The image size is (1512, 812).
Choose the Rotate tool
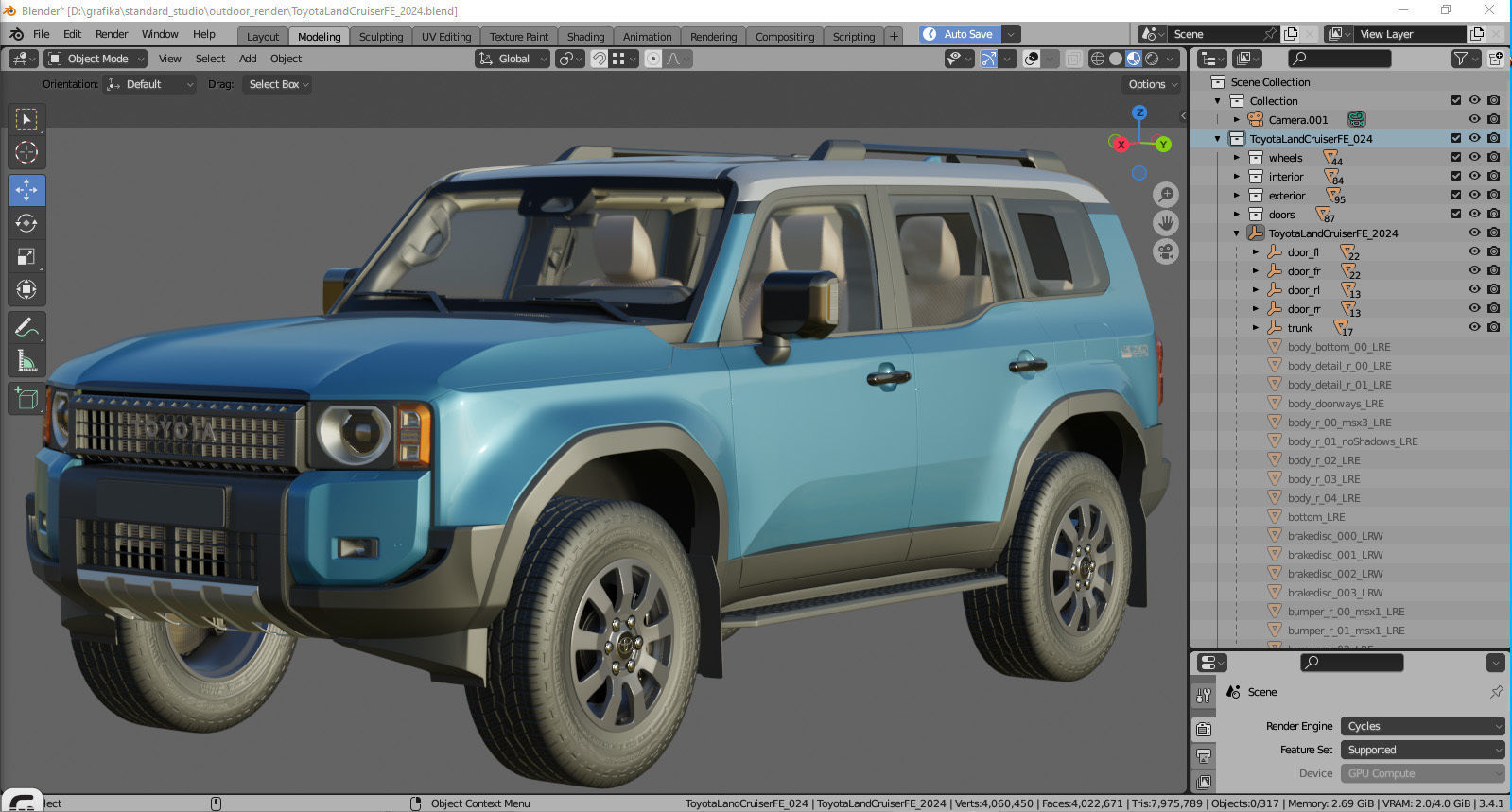click(x=26, y=223)
